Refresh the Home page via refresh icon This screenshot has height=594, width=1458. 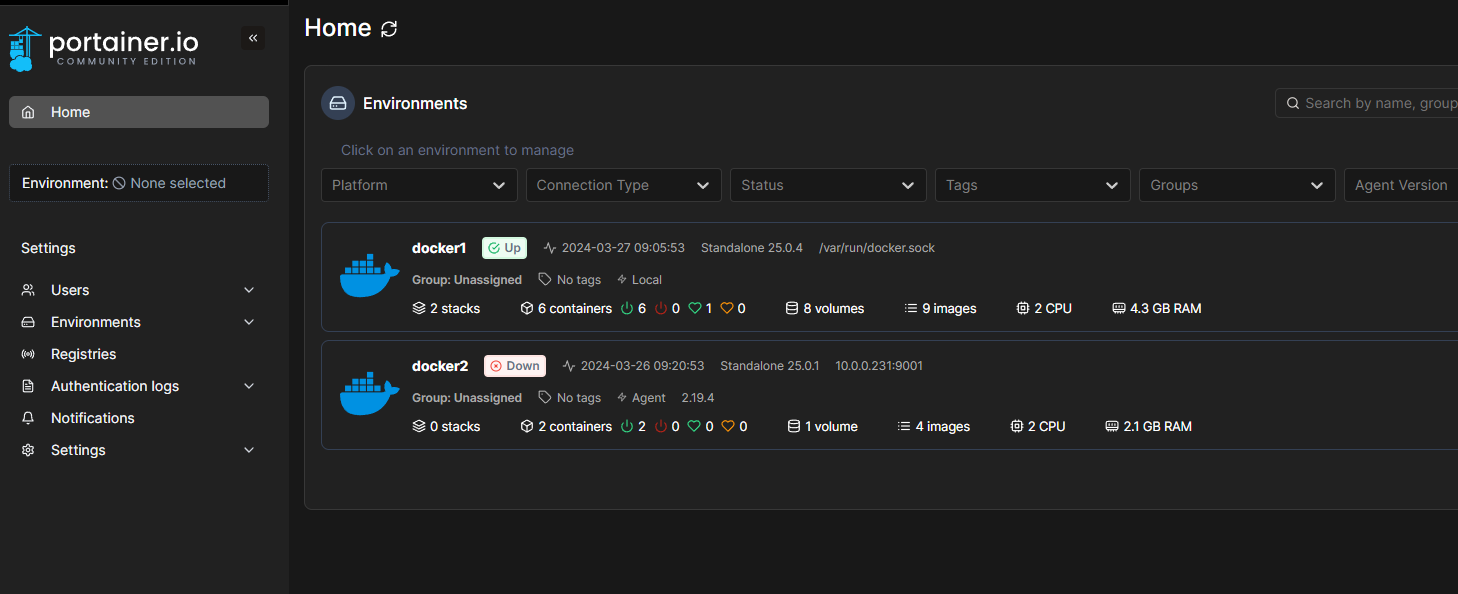389,29
